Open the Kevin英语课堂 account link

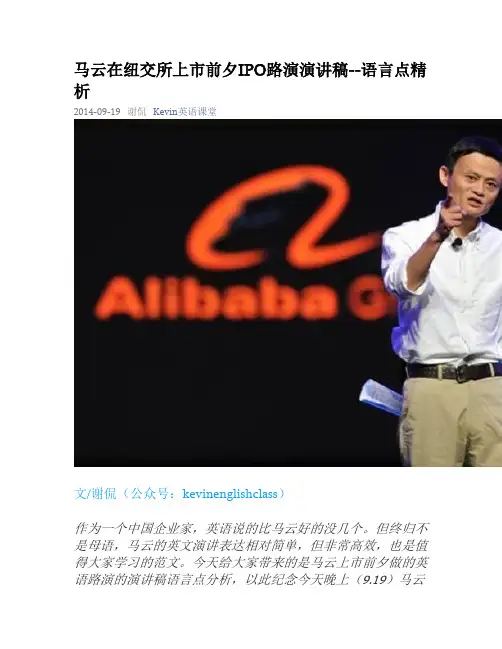184,111
